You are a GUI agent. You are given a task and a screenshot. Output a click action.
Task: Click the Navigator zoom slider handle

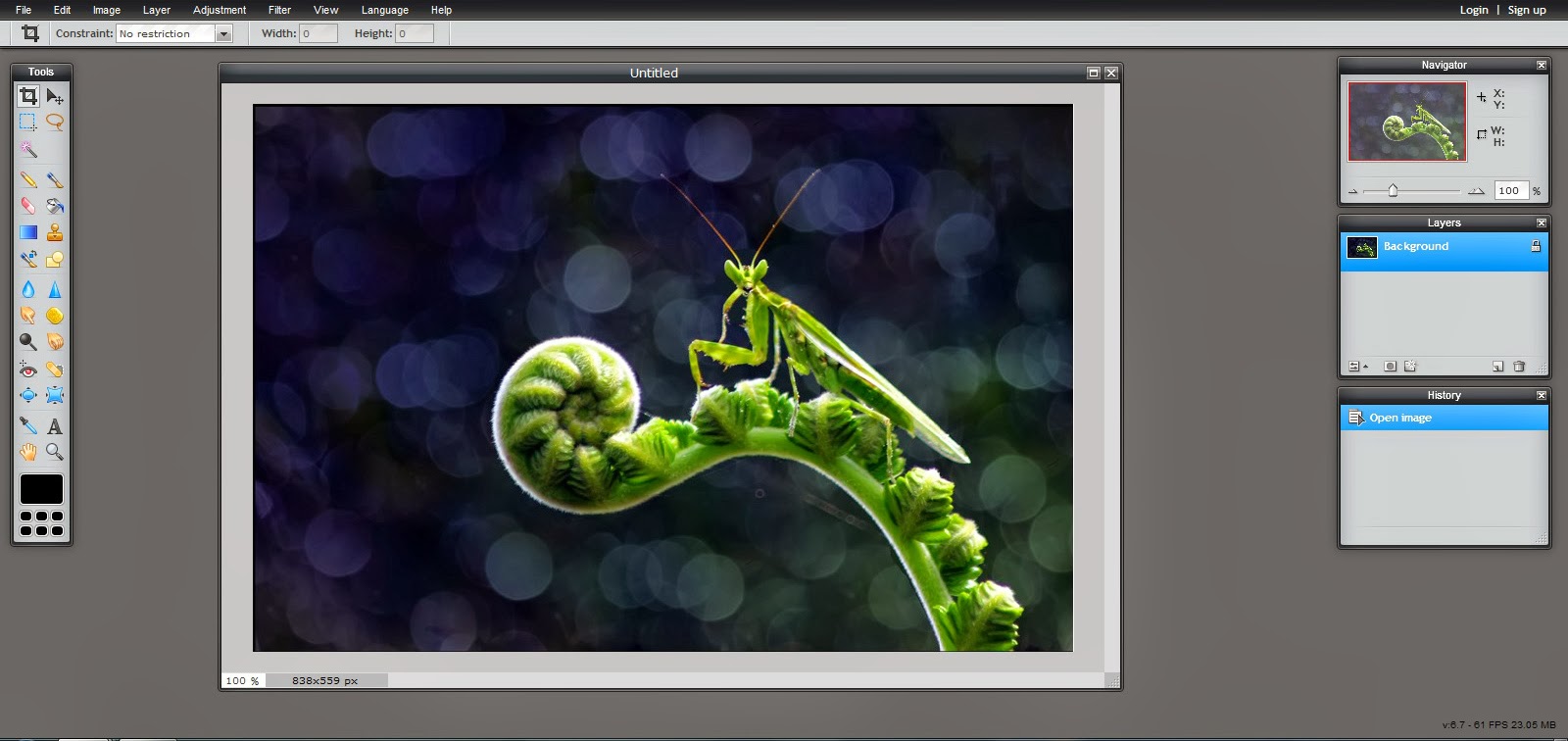[1393, 190]
